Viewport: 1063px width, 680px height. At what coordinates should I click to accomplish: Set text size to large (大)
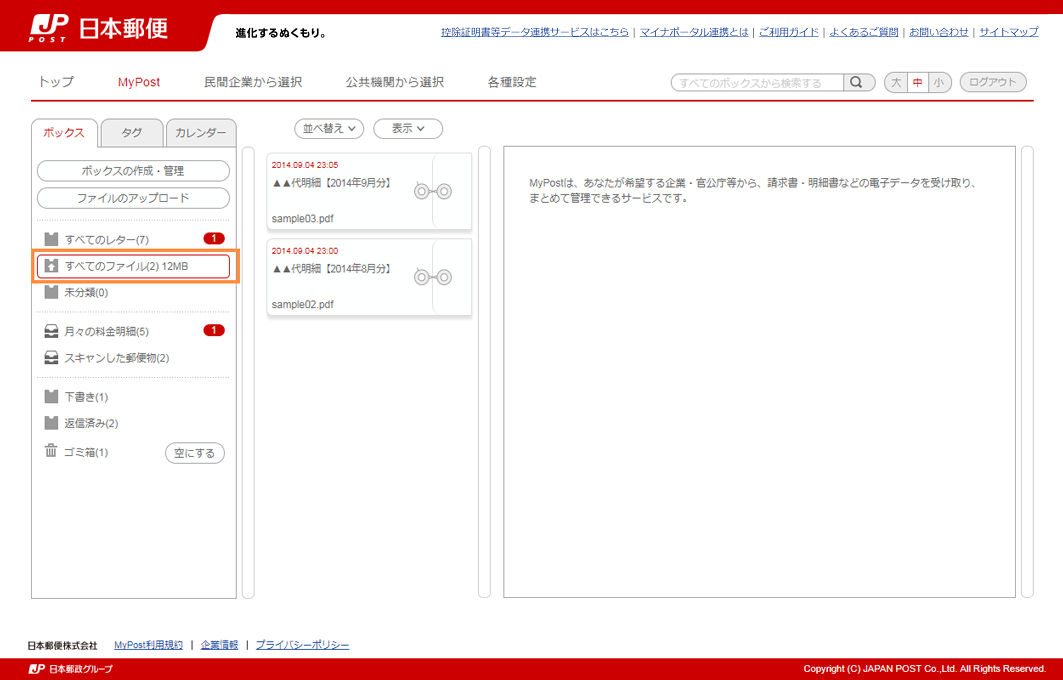(896, 83)
